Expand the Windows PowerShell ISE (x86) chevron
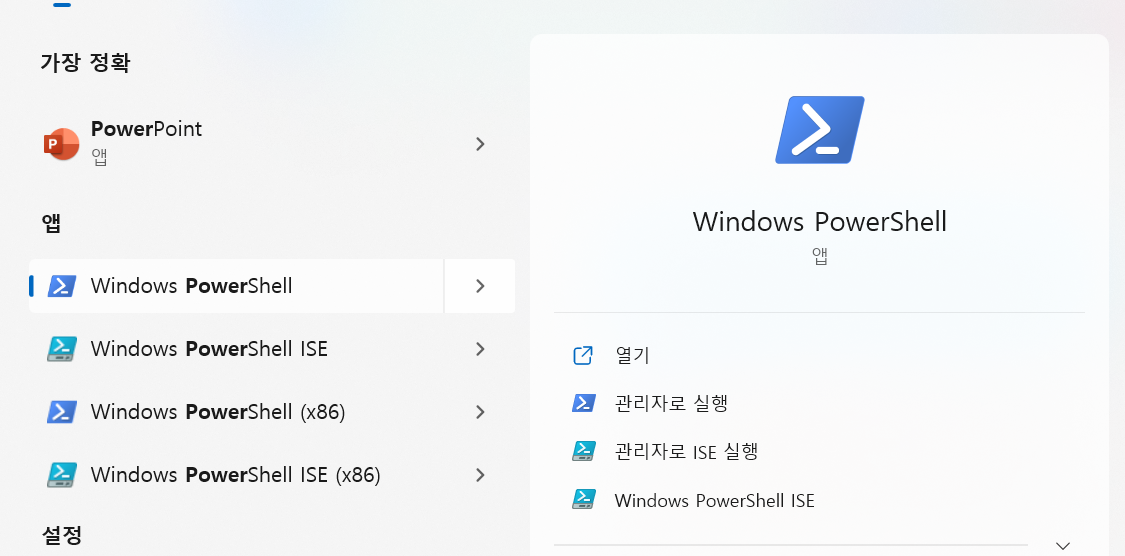The image size is (1125, 556). (x=480, y=475)
